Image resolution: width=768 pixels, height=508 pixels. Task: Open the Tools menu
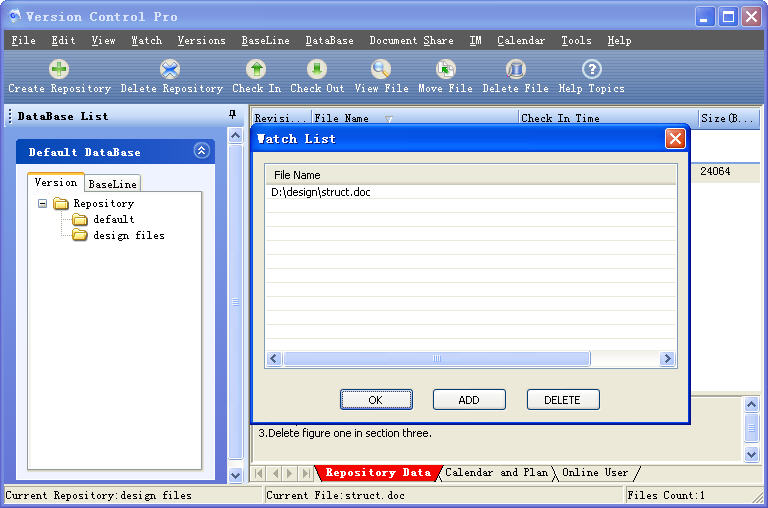[x=576, y=41]
